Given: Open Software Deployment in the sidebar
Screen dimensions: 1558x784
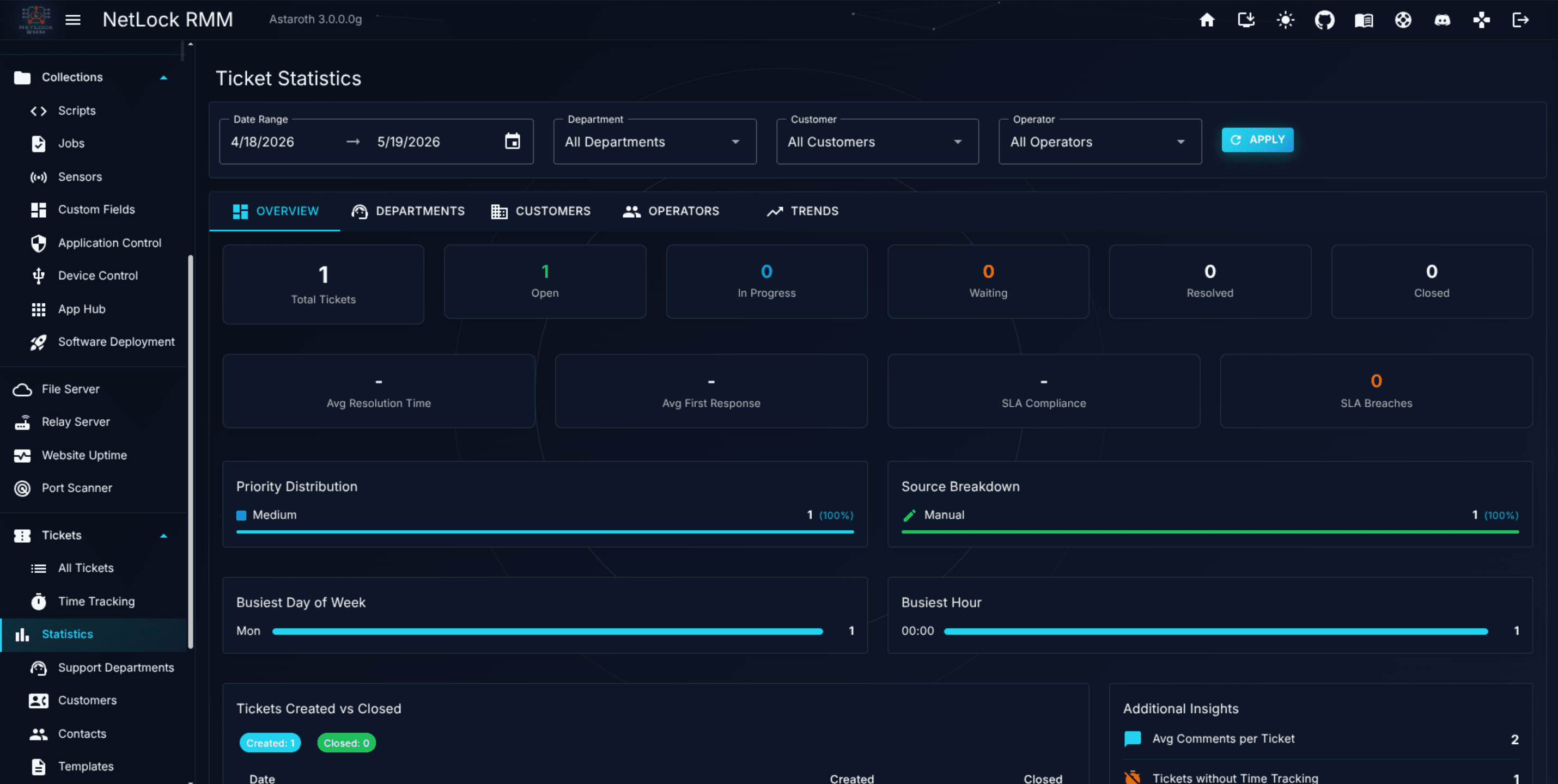Looking at the screenshot, I should [x=94, y=341].
